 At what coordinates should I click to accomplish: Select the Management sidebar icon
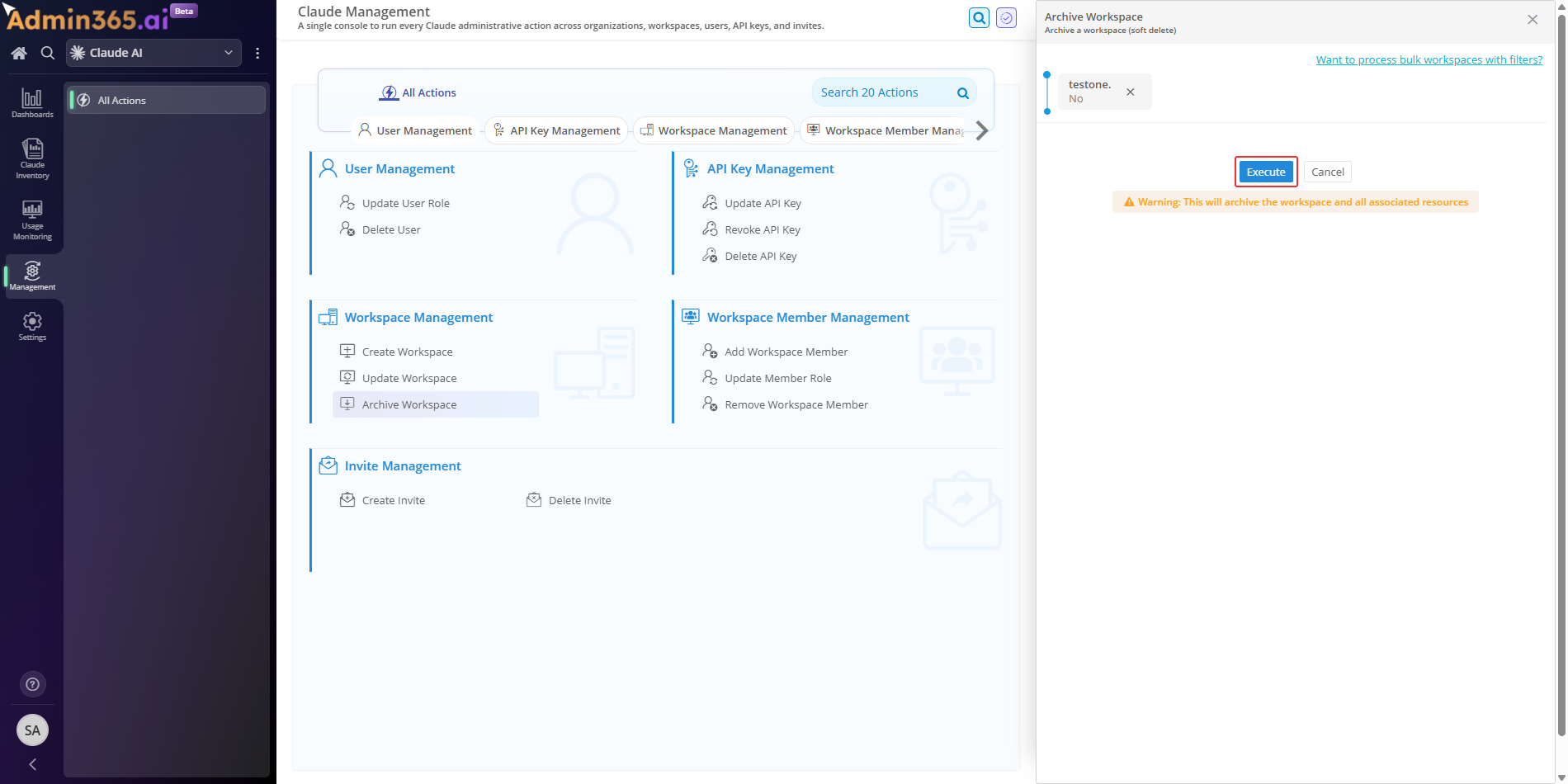[32, 276]
